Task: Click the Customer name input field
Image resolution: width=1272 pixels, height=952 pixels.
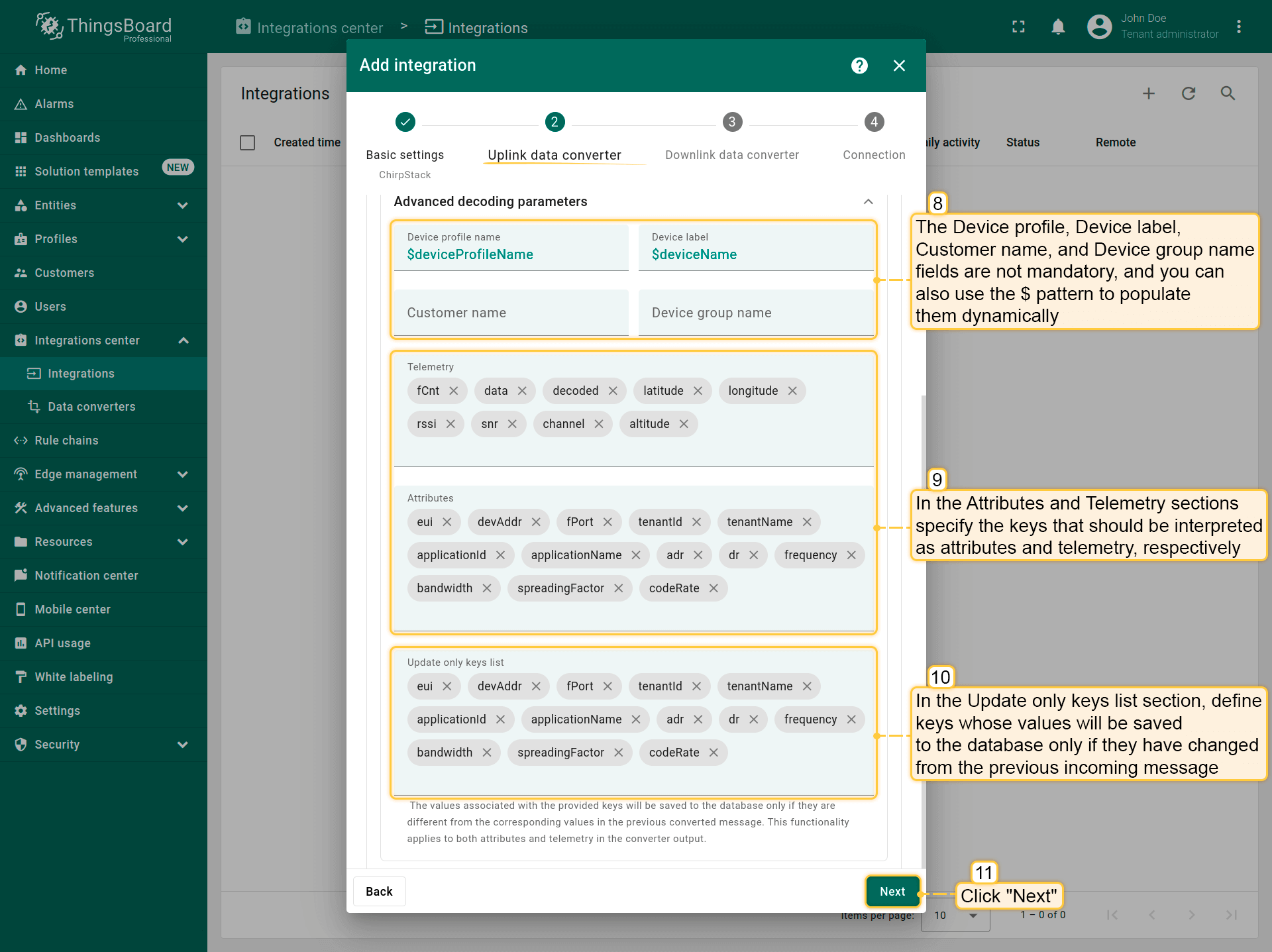Action: click(x=511, y=313)
